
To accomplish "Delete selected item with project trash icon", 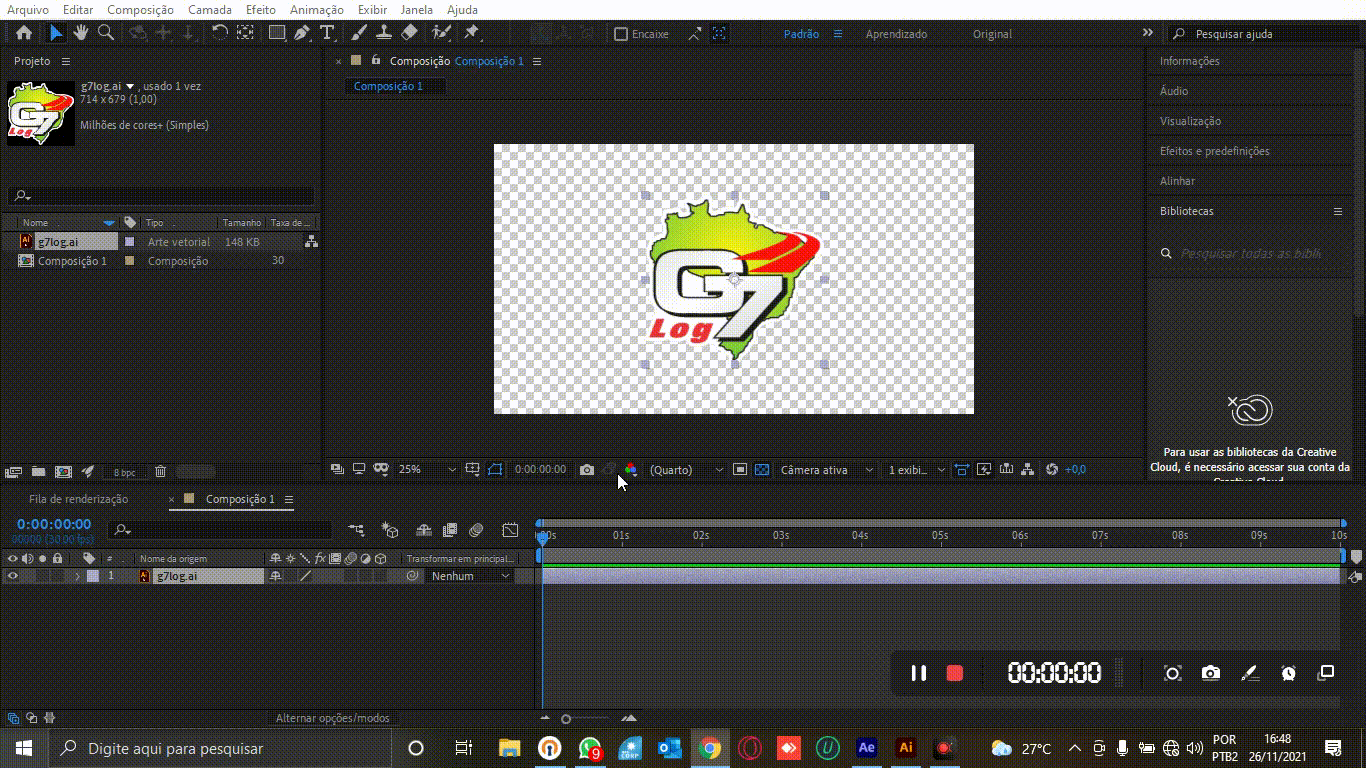I will click(160, 472).
